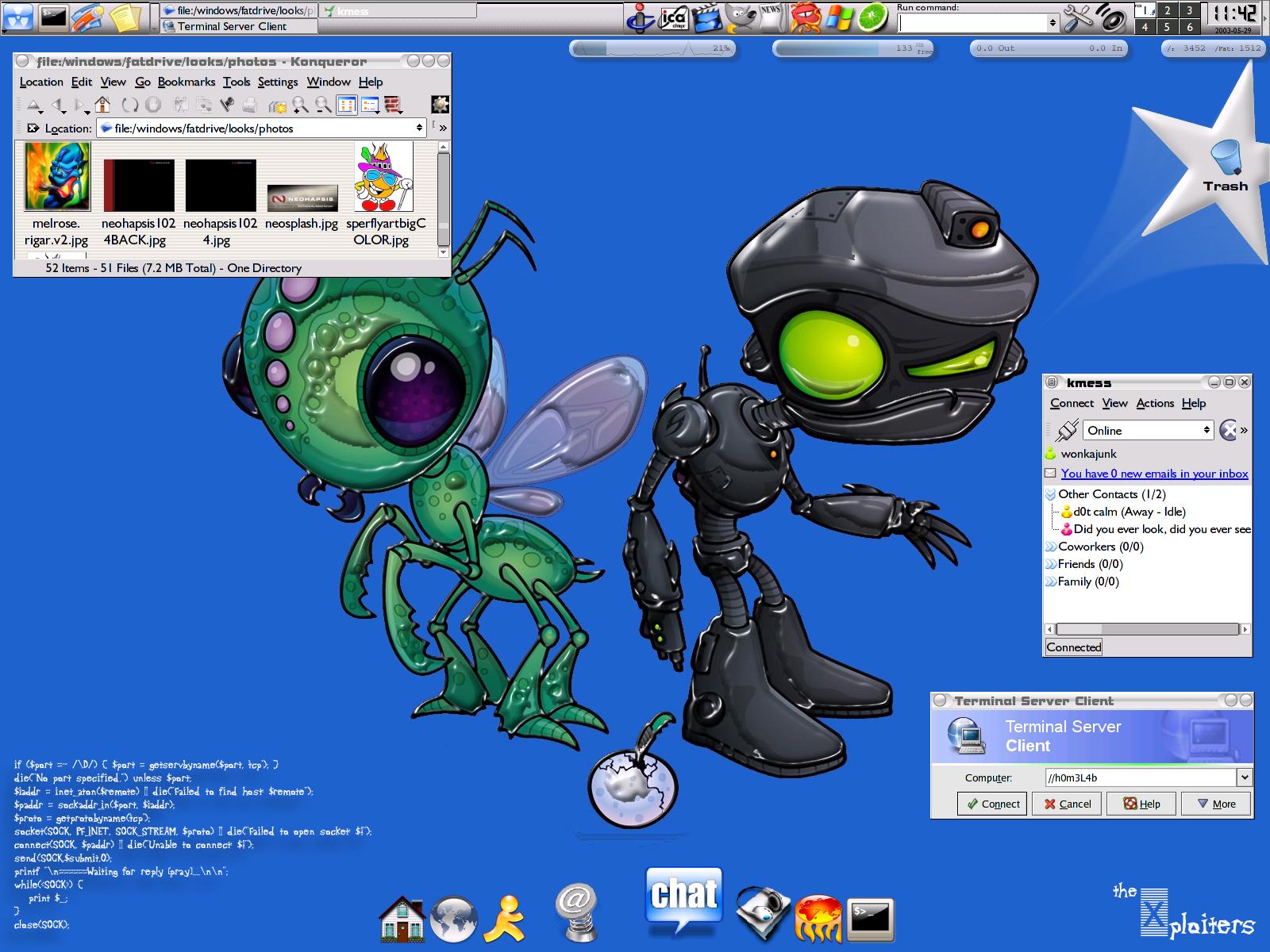Image resolution: width=1270 pixels, height=952 pixels.
Task: Open the Bookmarks menu in Konqueror
Action: (x=187, y=82)
